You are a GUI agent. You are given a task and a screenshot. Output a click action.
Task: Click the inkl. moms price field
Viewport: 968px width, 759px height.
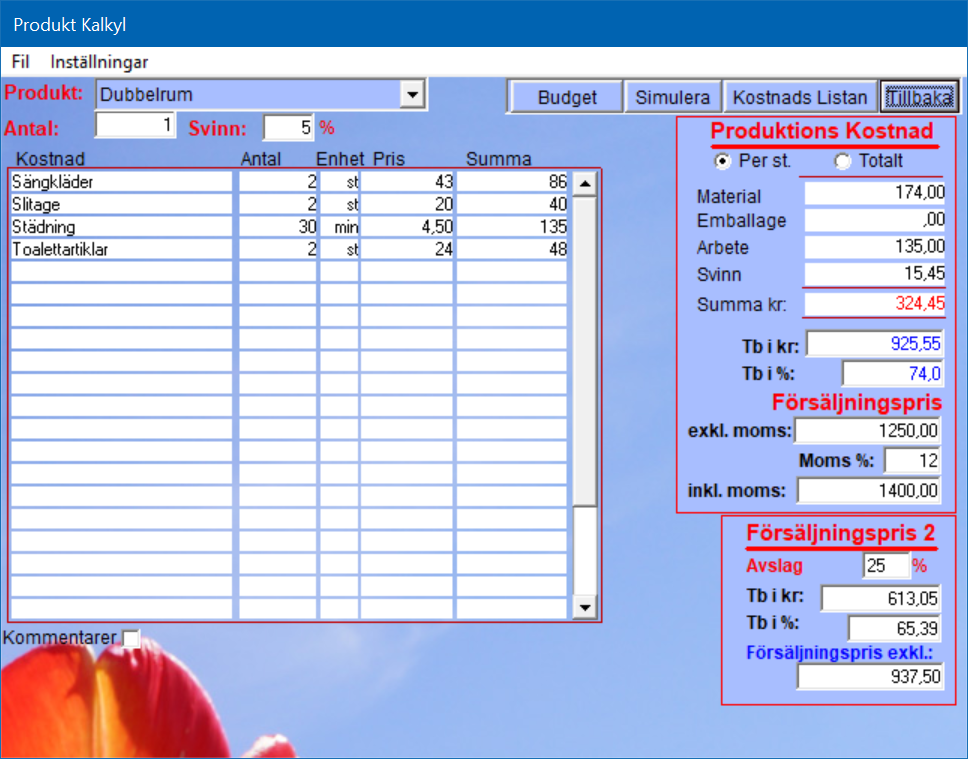[x=869, y=491]
